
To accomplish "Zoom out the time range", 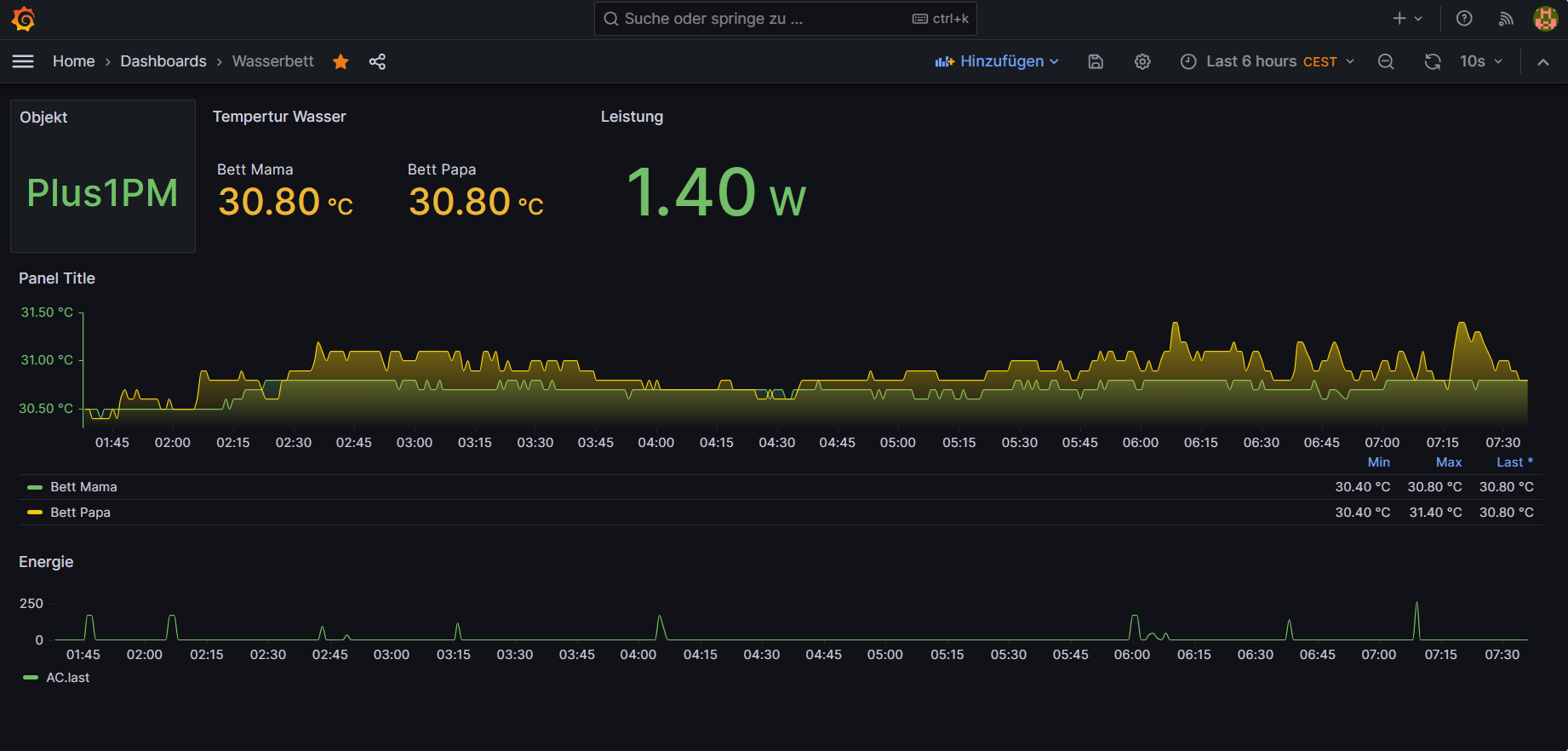I will (x=1386, y=61).
